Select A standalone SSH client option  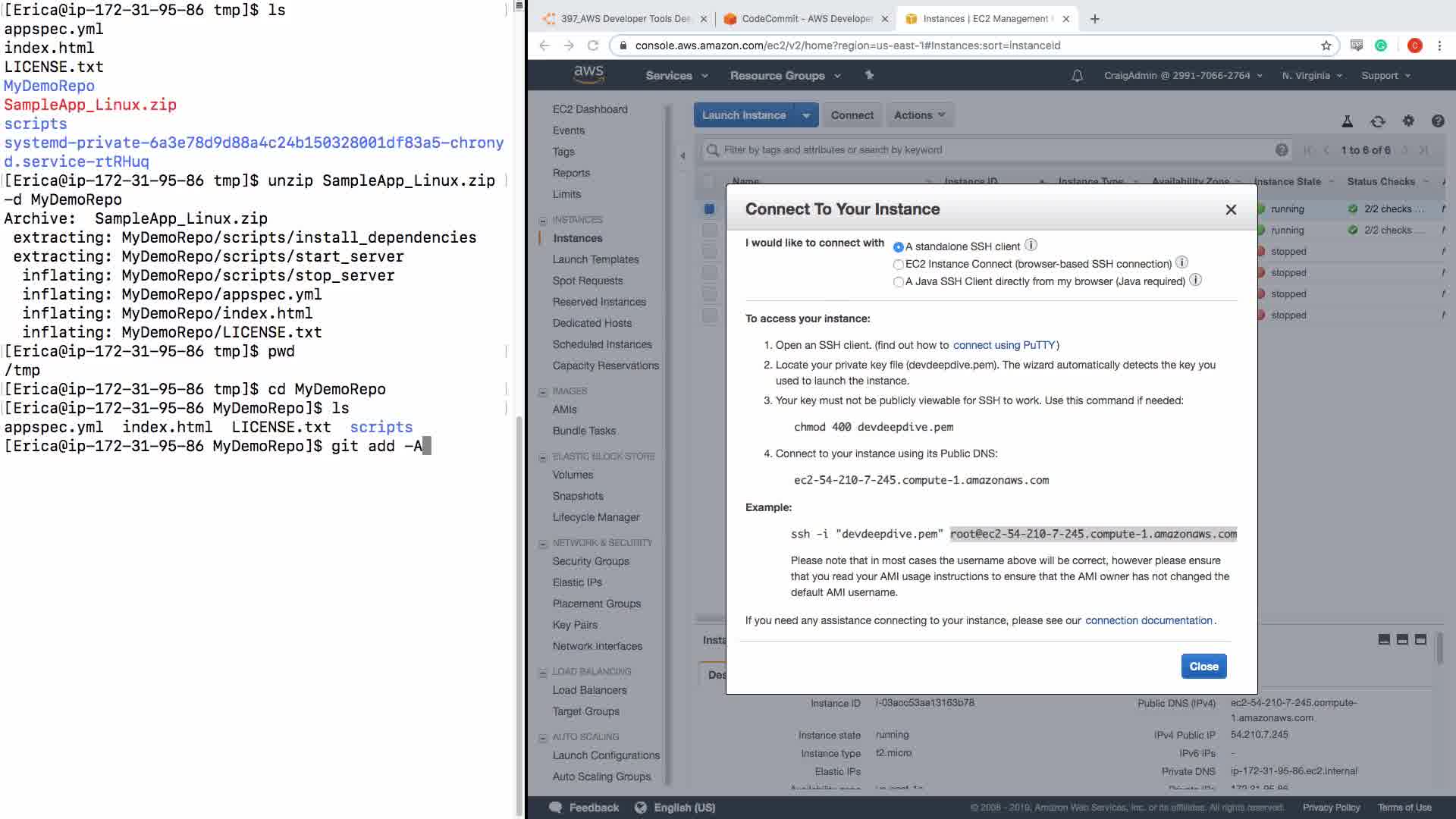click(899, 247)
